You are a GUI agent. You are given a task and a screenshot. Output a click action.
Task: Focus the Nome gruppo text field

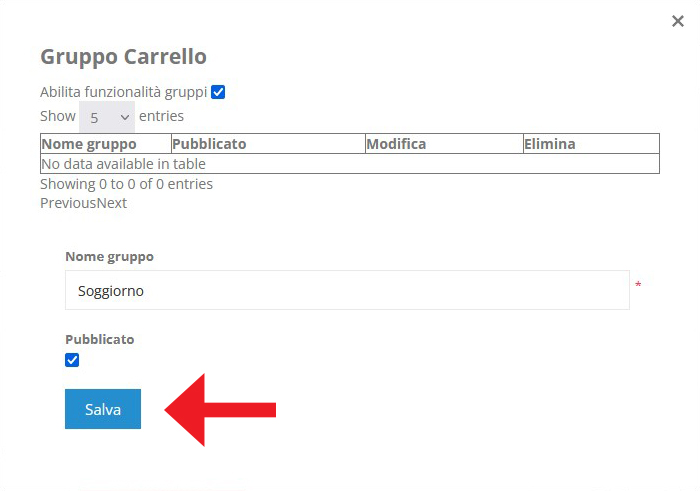[x=347, y=290]
